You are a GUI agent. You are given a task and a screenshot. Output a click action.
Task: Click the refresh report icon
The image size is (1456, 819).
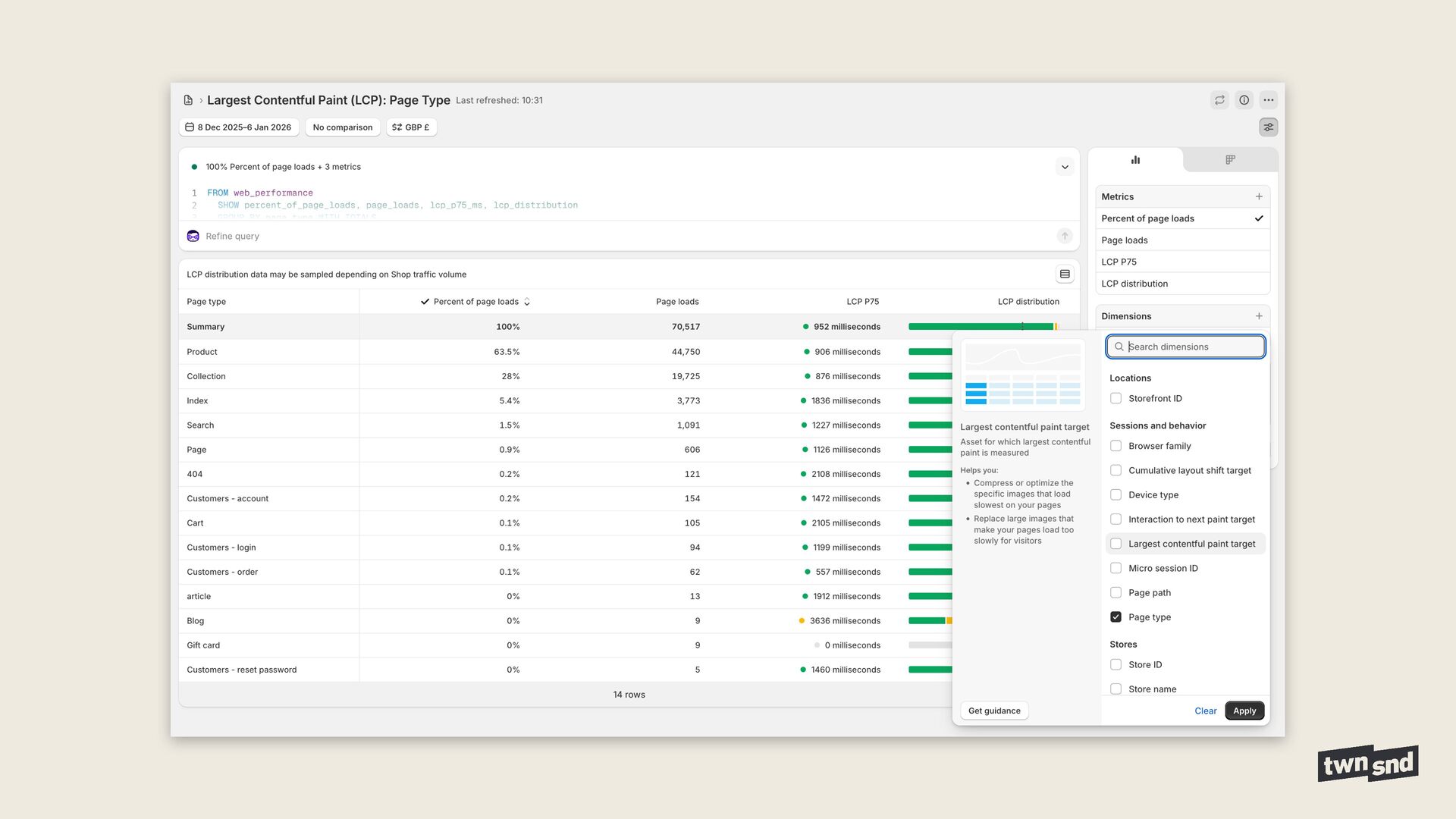click(x=1219, y=100)
